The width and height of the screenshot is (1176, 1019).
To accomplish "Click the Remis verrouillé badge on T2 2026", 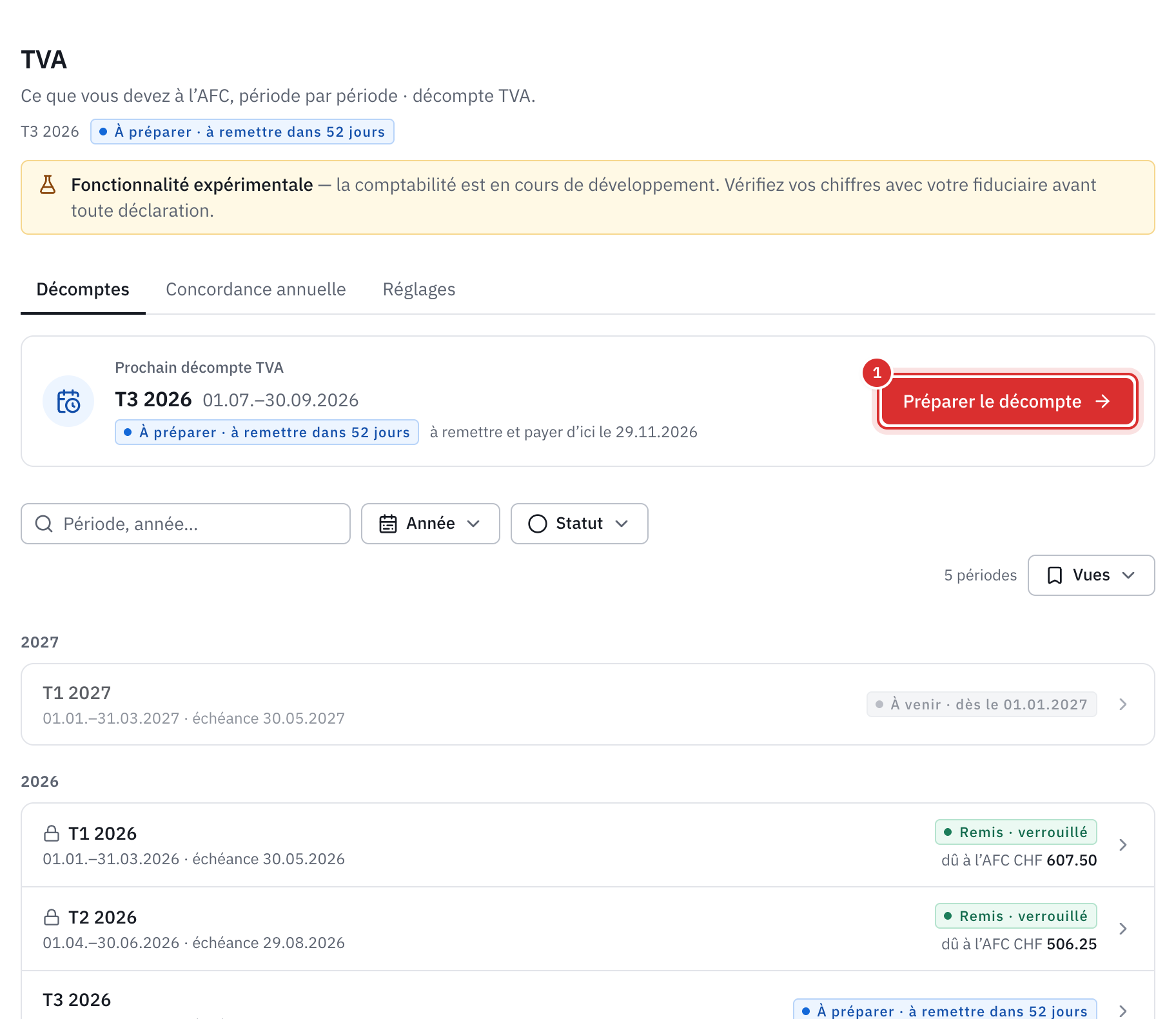I will (1016, 916).
